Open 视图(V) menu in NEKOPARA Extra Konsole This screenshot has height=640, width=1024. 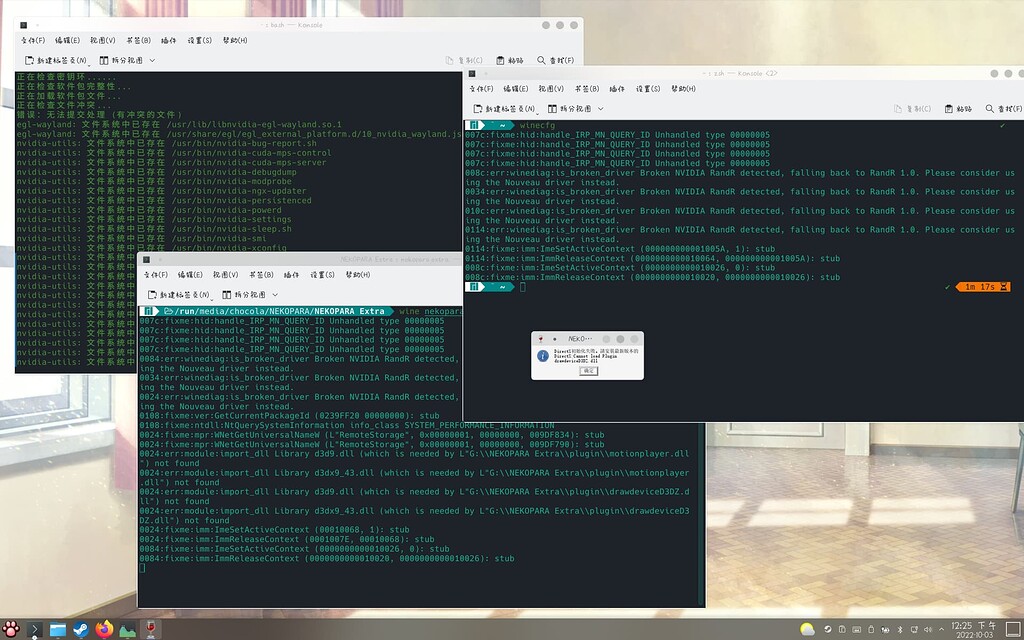point(225,275)
